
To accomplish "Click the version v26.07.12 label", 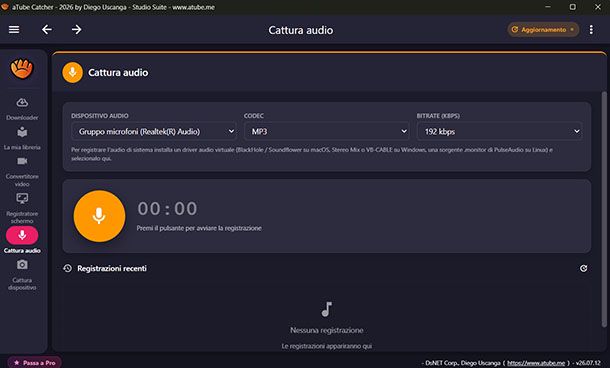I will click(x=588, y=363).
